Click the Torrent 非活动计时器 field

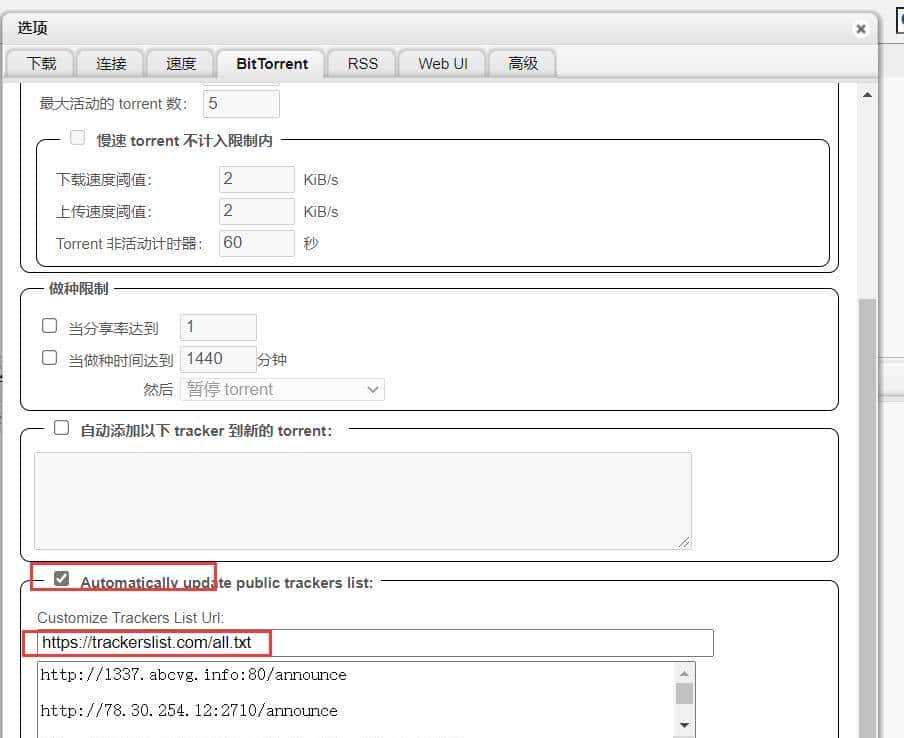coord(256,243)
